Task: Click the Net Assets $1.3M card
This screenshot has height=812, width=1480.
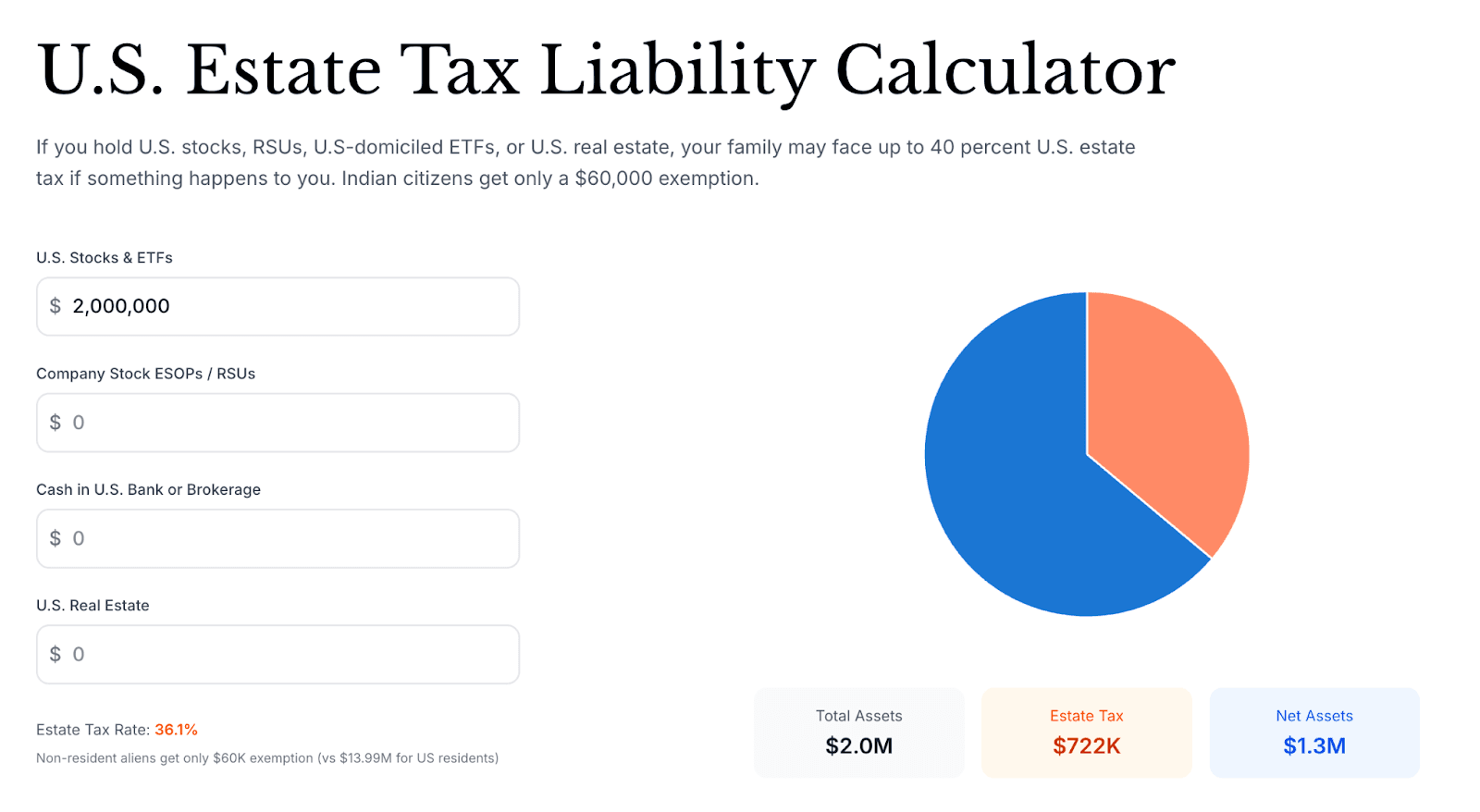Action: point(1313,732)
